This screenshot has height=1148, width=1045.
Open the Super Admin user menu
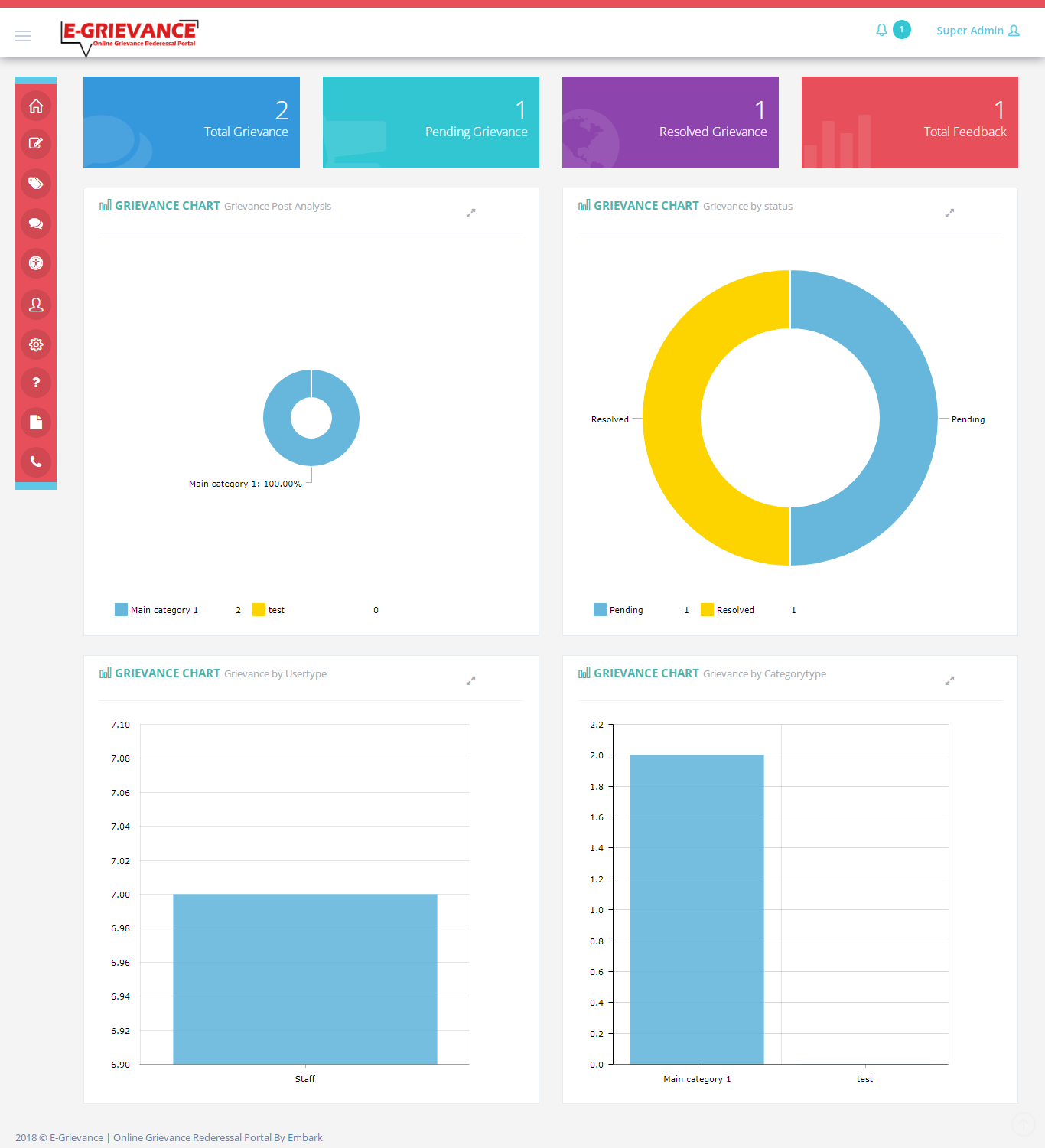pyautogui.click(x=977, y=31)
